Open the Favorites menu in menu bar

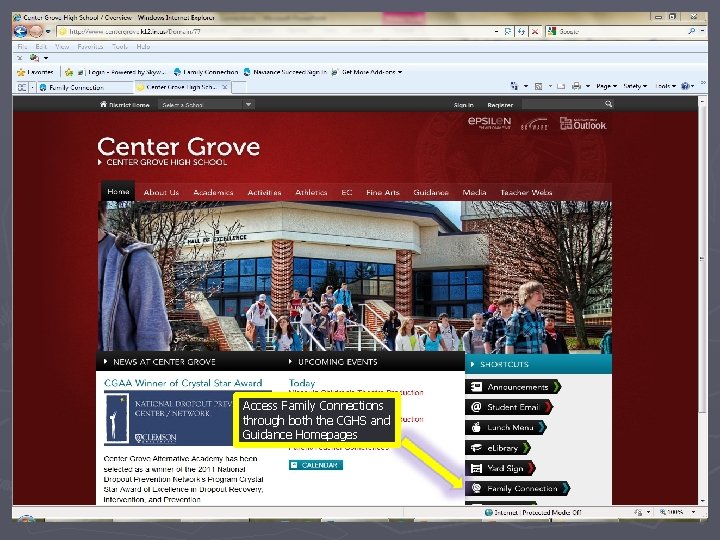[90, 46]
